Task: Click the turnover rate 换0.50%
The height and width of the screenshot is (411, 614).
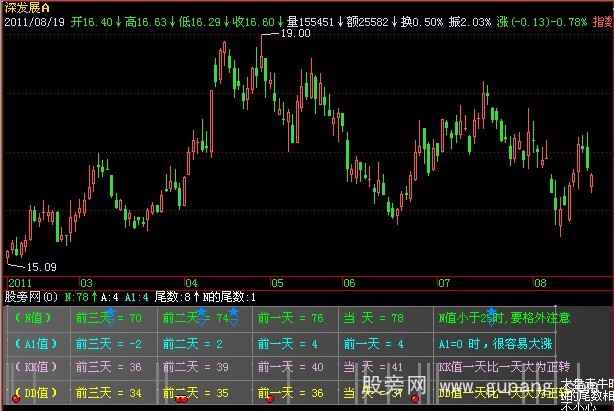Action: [421, 22]
